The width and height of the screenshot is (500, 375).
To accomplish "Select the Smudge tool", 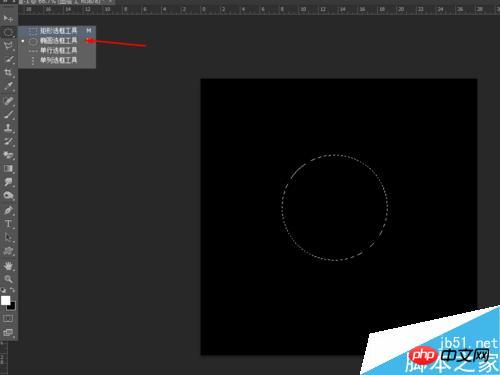I will click(x=8, y=182).
